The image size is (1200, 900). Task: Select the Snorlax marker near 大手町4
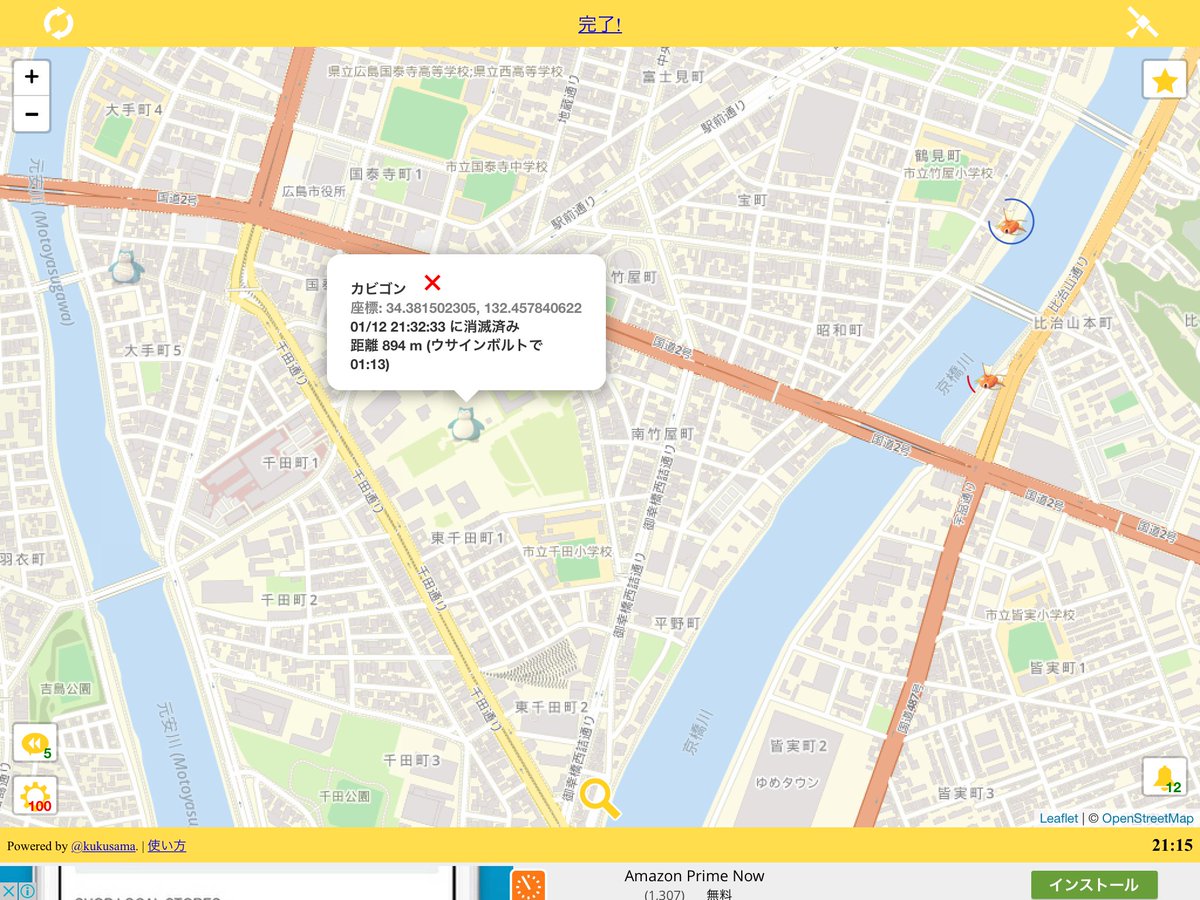126,266
